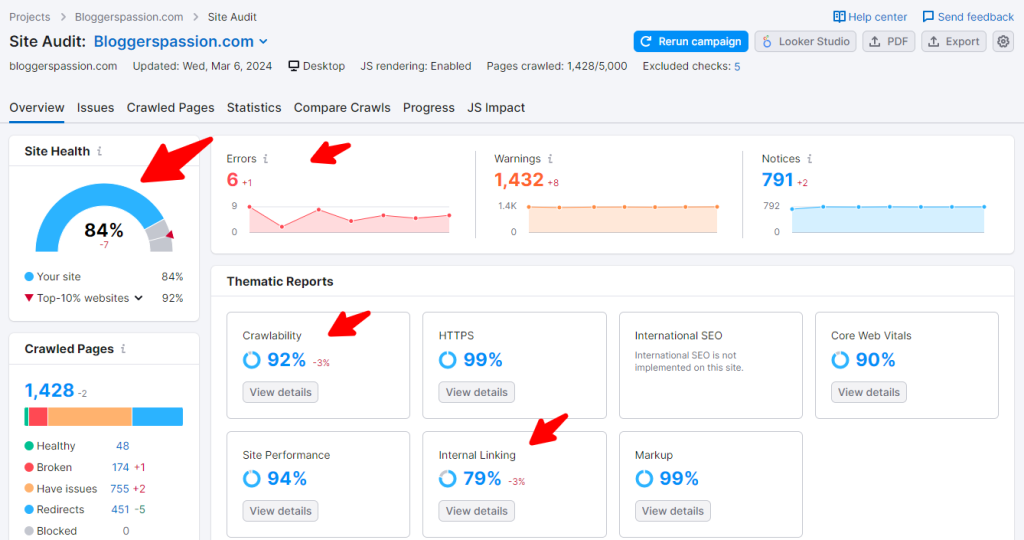Screen dimensions: 1024x540
Task: Click the Crawled Pages info icon
Action: click(x=123, y=349)
